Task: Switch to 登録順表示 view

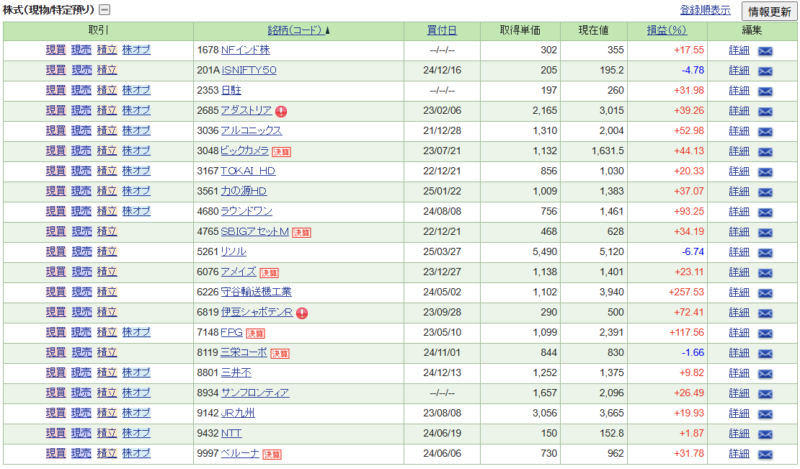Action: point(705,10)
